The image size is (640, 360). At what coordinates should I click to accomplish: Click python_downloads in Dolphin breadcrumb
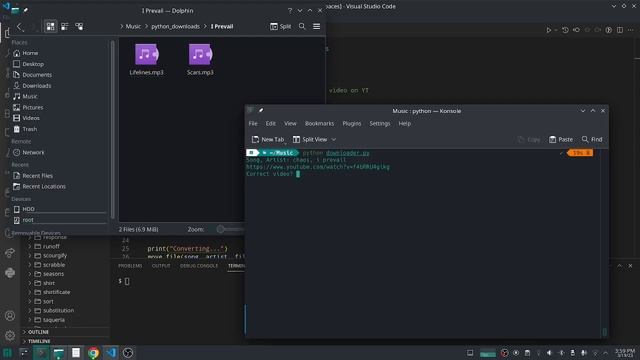176,27
